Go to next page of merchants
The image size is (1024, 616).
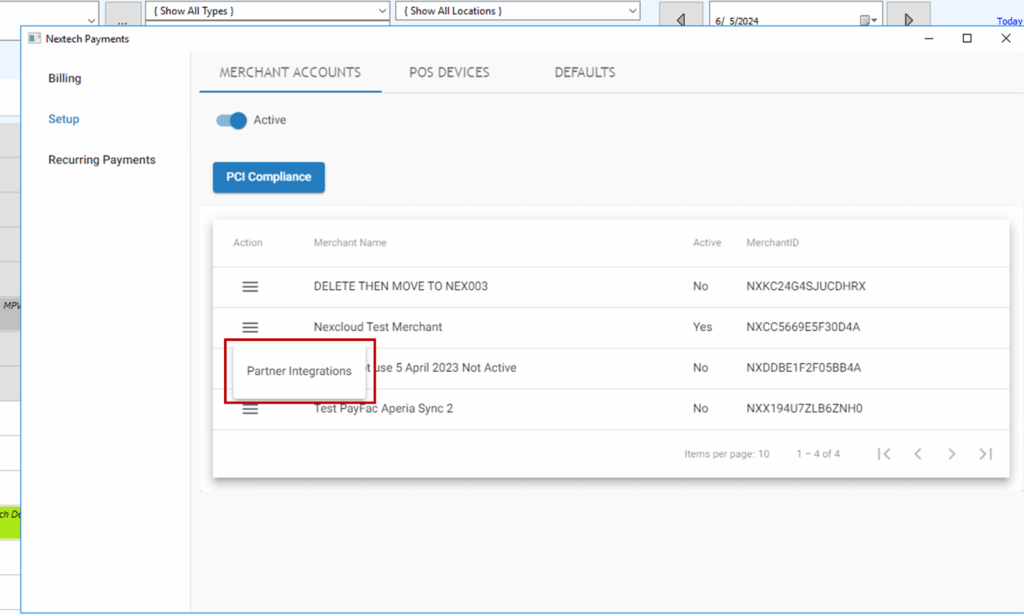[951, 454]
